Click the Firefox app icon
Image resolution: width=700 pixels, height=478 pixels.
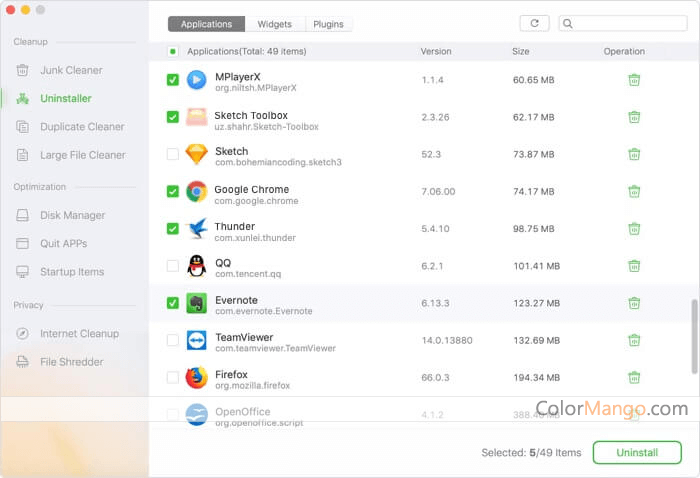[197, 377]
